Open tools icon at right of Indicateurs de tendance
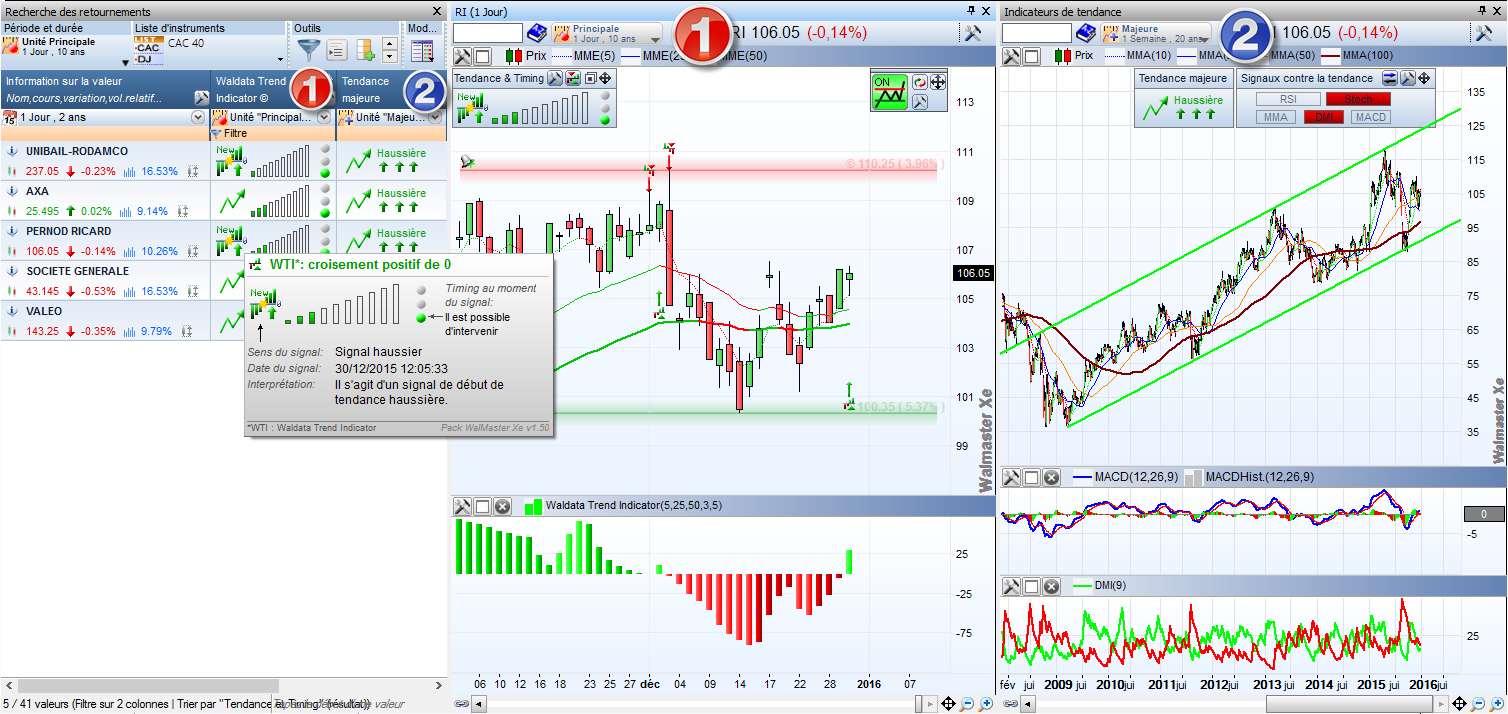Screen dimensions: 1508x714 [1484, 33]
